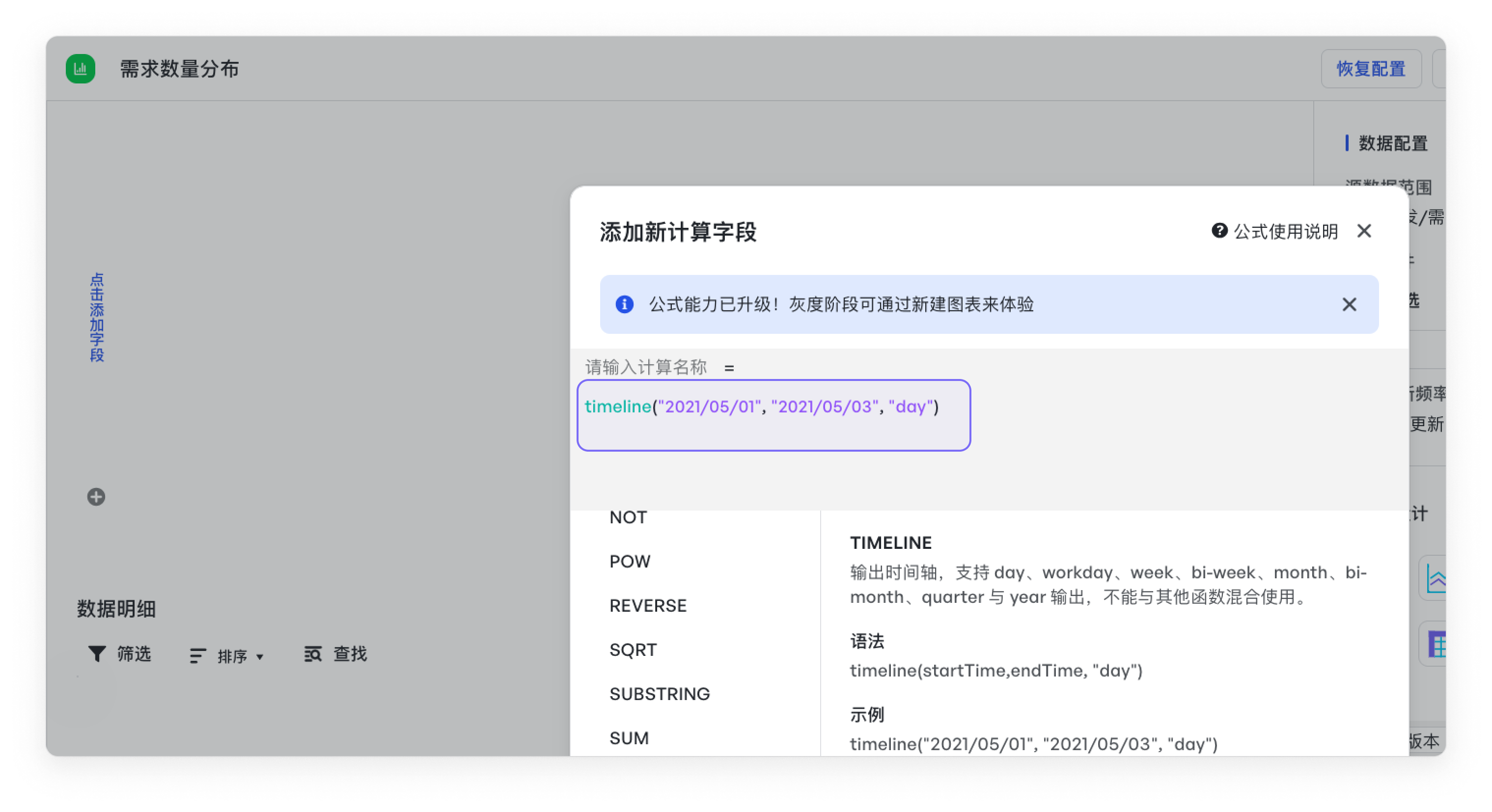Click the green chart app icon
This screenshot has height=812, width=1492.
coord(80,69)
